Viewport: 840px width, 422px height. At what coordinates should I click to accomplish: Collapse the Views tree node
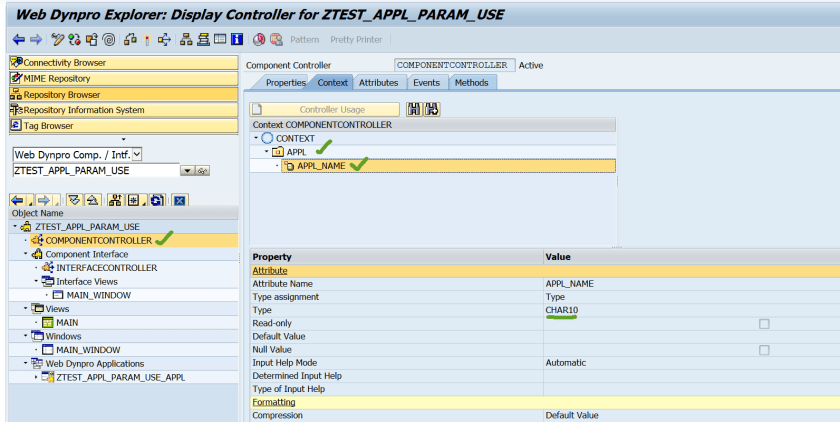tap(26, 308)
